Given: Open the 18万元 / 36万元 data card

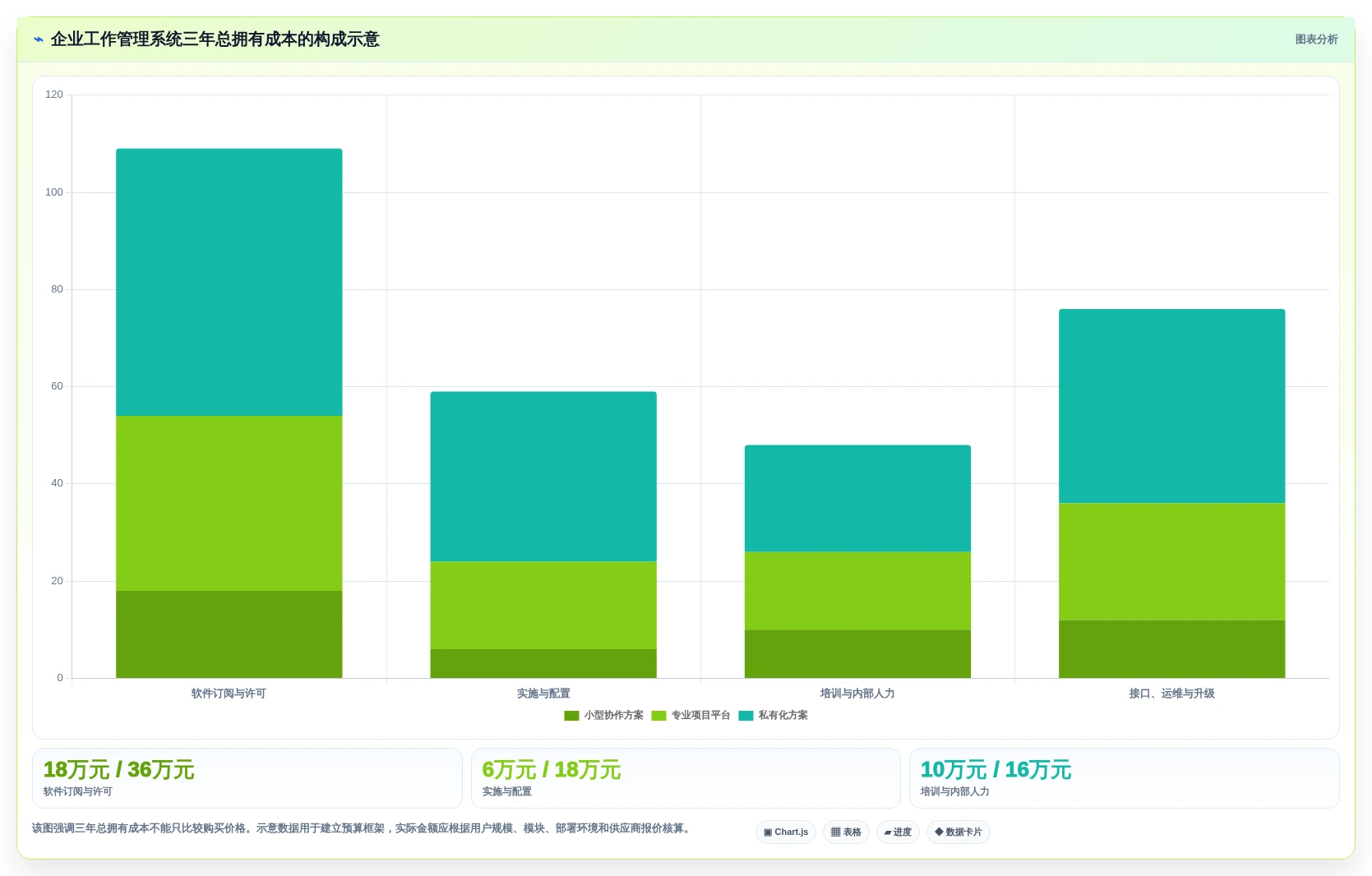Looking at the screenshot, I should pos(247,778).
